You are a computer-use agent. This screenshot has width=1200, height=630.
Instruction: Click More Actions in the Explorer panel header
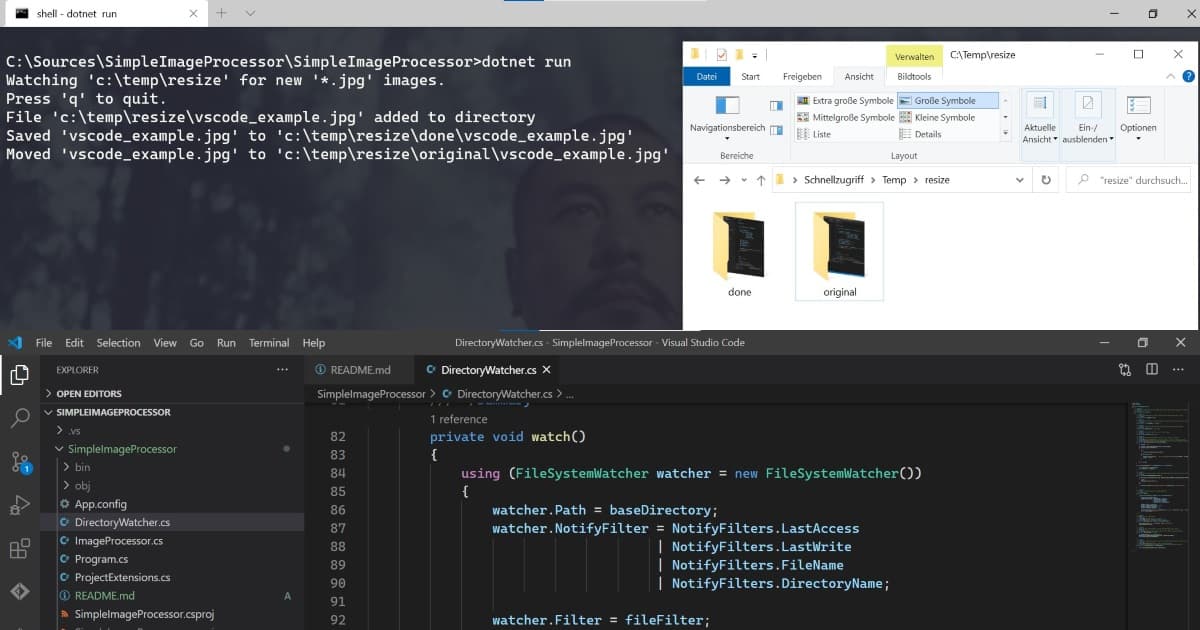pos(283,370)
